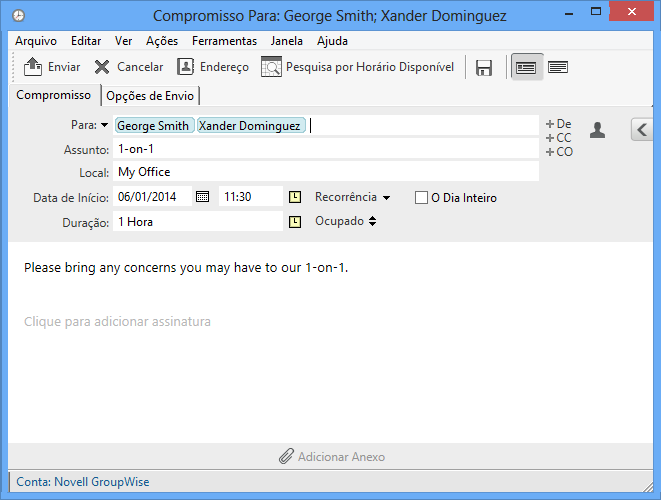661x500 pixels.
Task: Toggle the O Dia Inteiro checkbox
Action: [421, 198]
